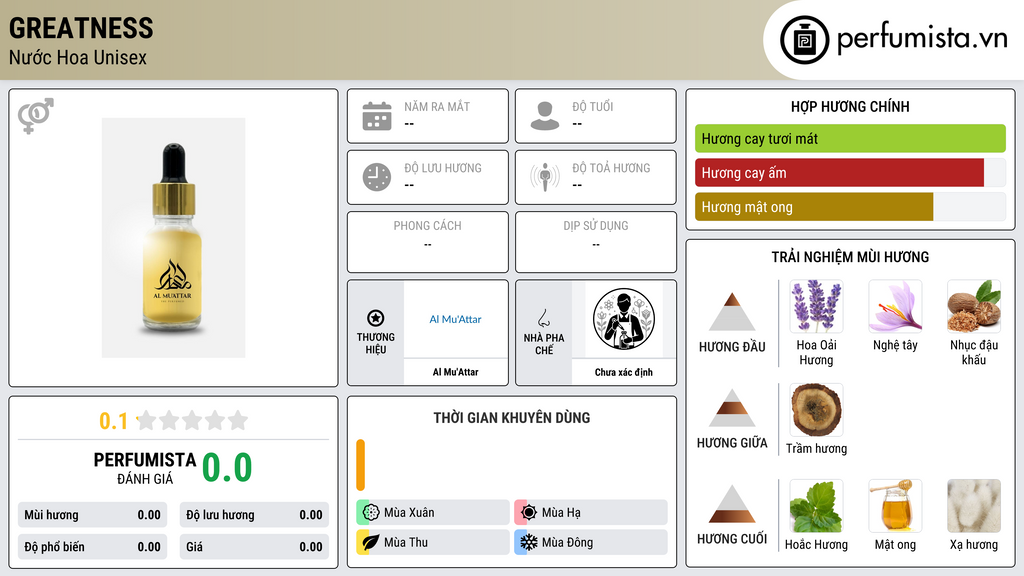This screenshot has width=1024, height=576.
Task: Click the Nước Hoa Unisex subtitle
Action: pos(78,57)
